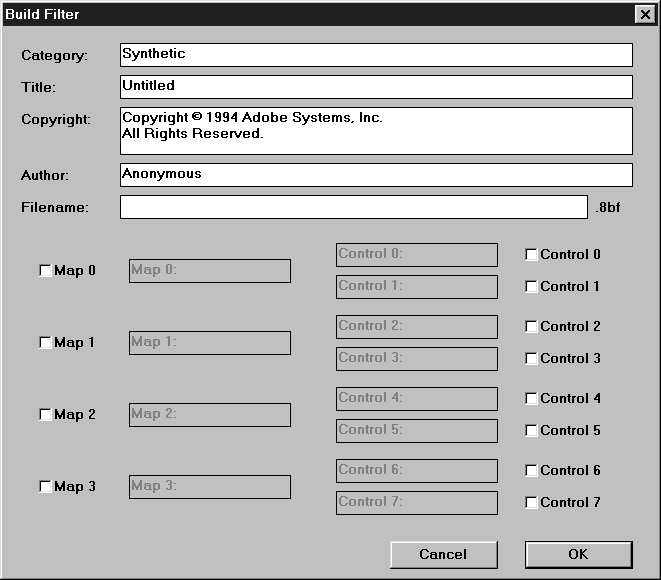The image size is (661, 580).
Task: Check the Control 6 option
Action: (532, 471)
